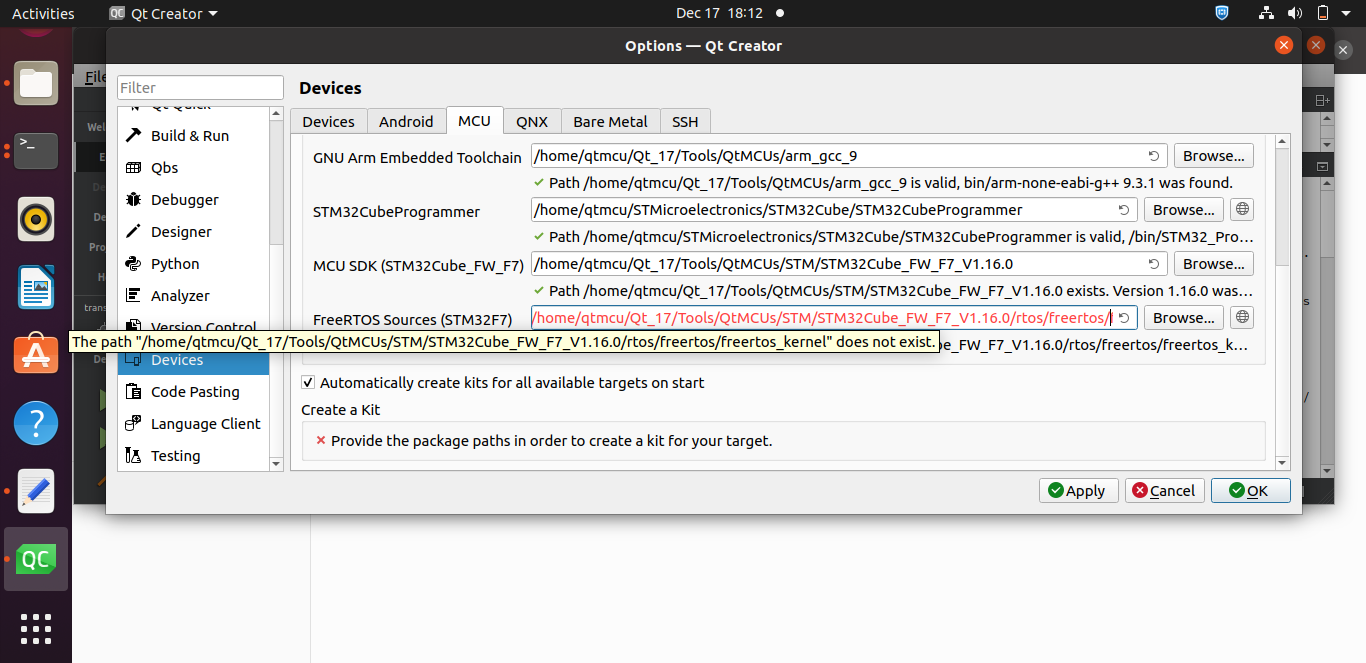This screenshot has width=1366, height=663.
Task: Switch to the Android tab
Action: tap(406, 121)
